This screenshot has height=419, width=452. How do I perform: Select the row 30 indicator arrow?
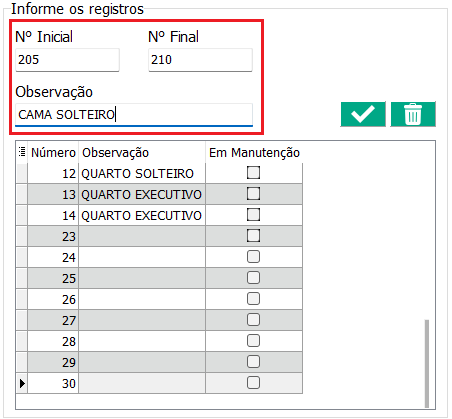coord(22,383)
